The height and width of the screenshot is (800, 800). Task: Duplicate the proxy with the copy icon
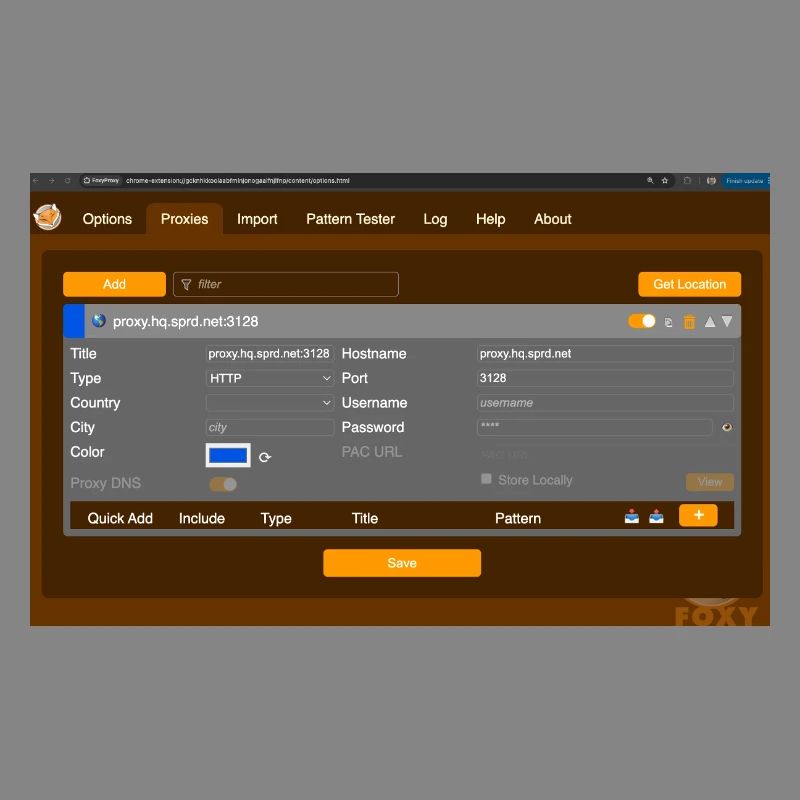[669, 322]
